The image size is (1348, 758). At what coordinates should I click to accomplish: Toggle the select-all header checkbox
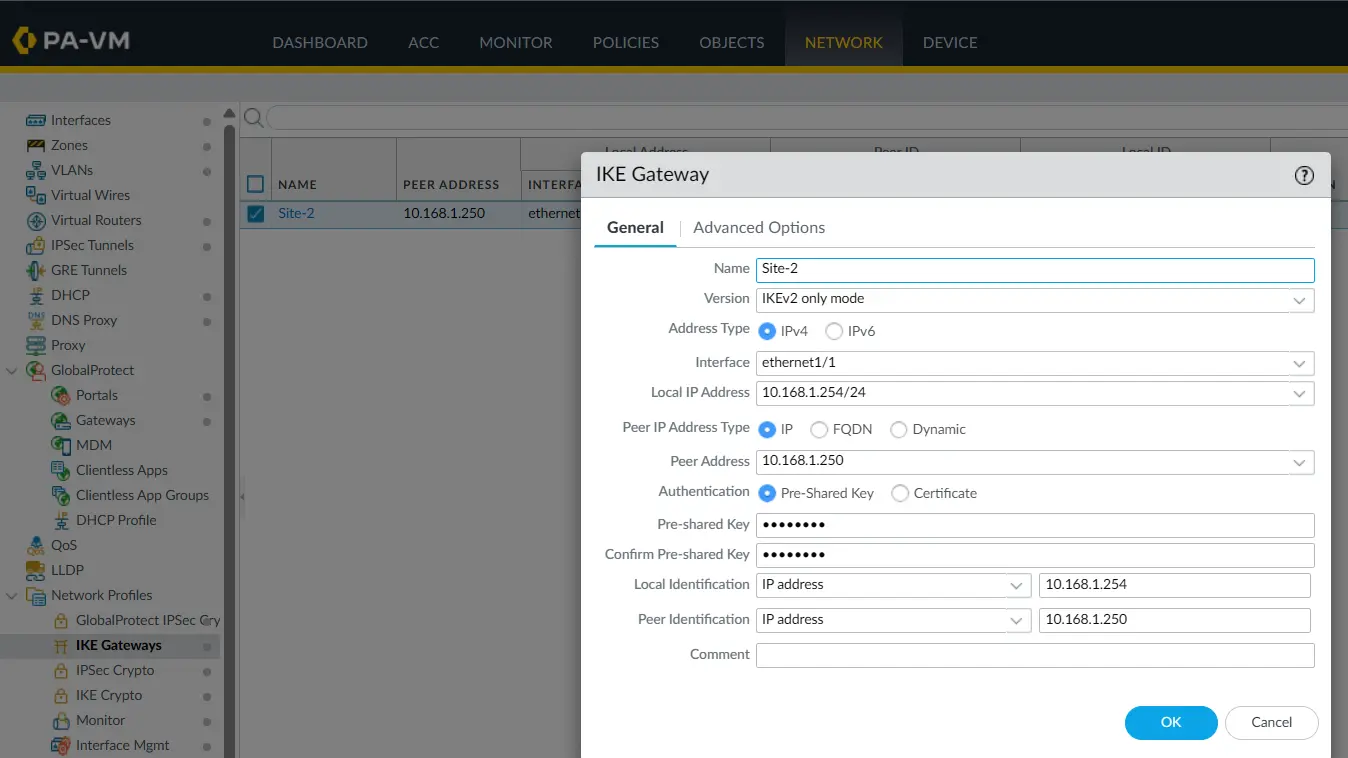tap(255, 184)
